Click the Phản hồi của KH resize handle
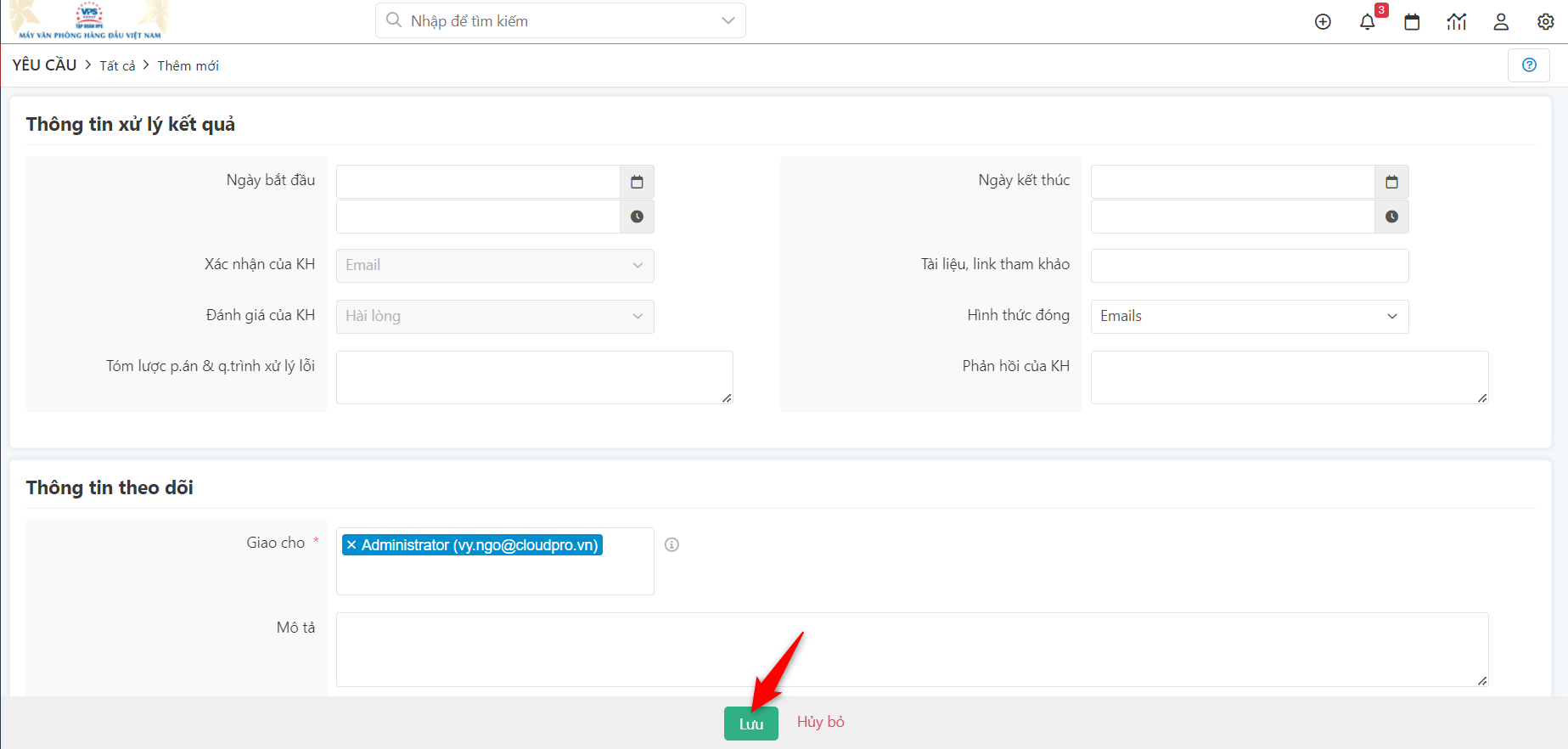The image size is (1568, 749). point(1483,398)
